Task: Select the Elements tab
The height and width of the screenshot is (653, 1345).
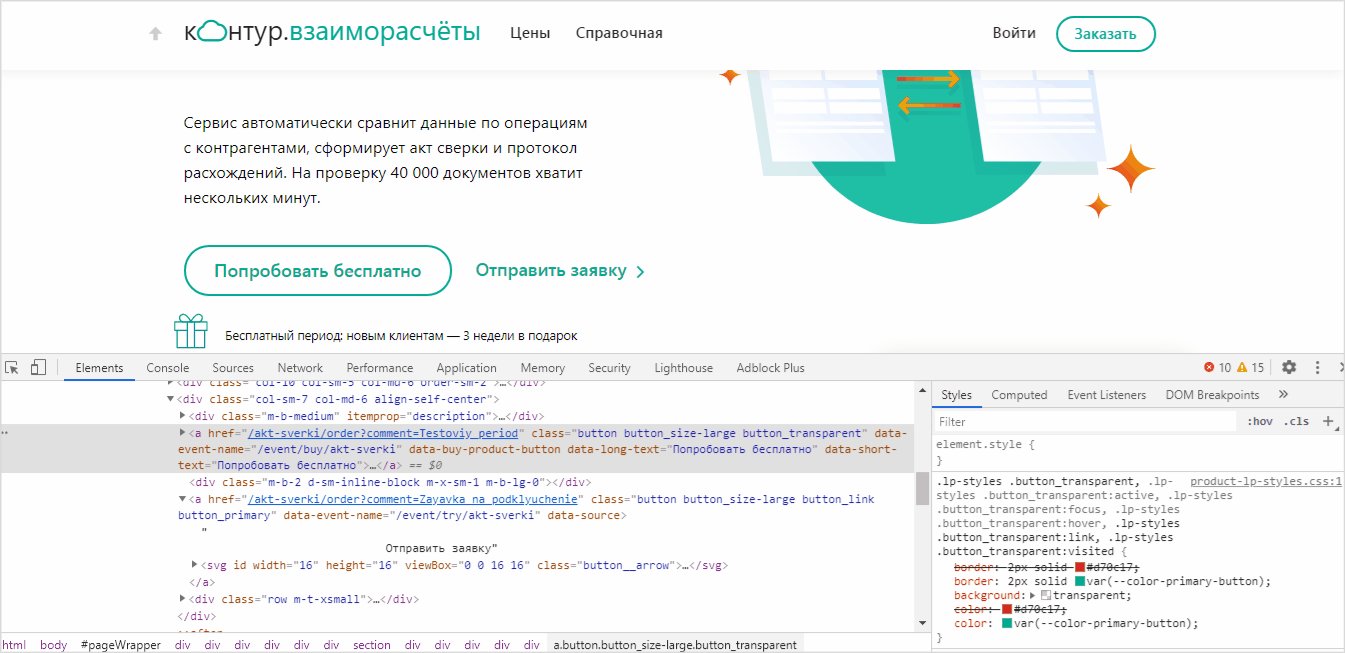Action: pos(99,367)
